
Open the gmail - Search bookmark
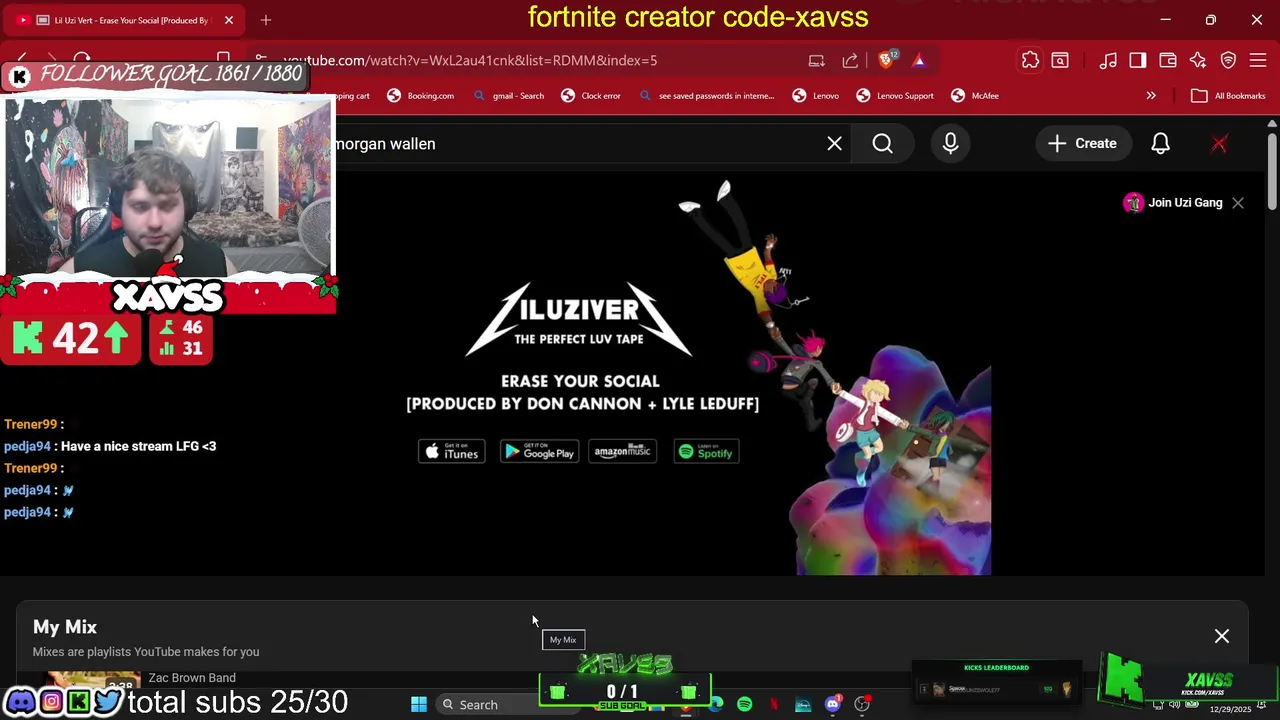click(509, 96)
